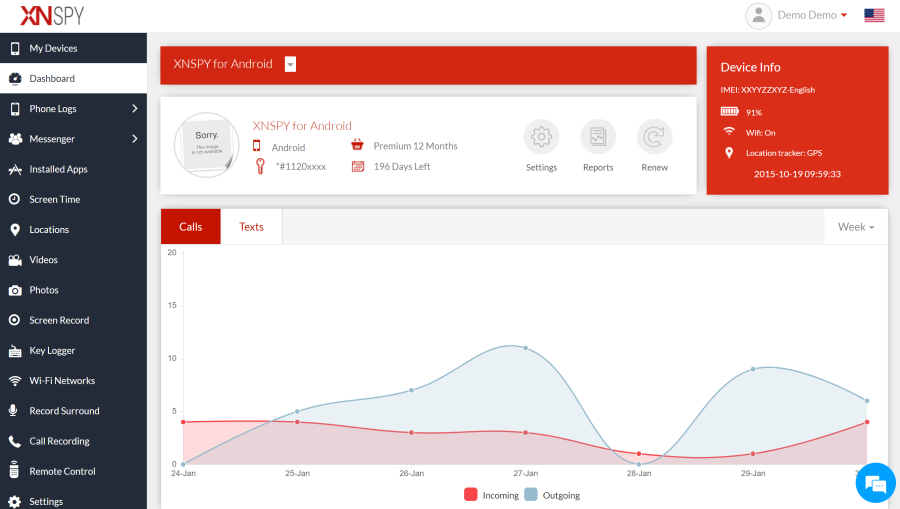Click the '*#1120xxxx' code text

click(x=301, y=166)
